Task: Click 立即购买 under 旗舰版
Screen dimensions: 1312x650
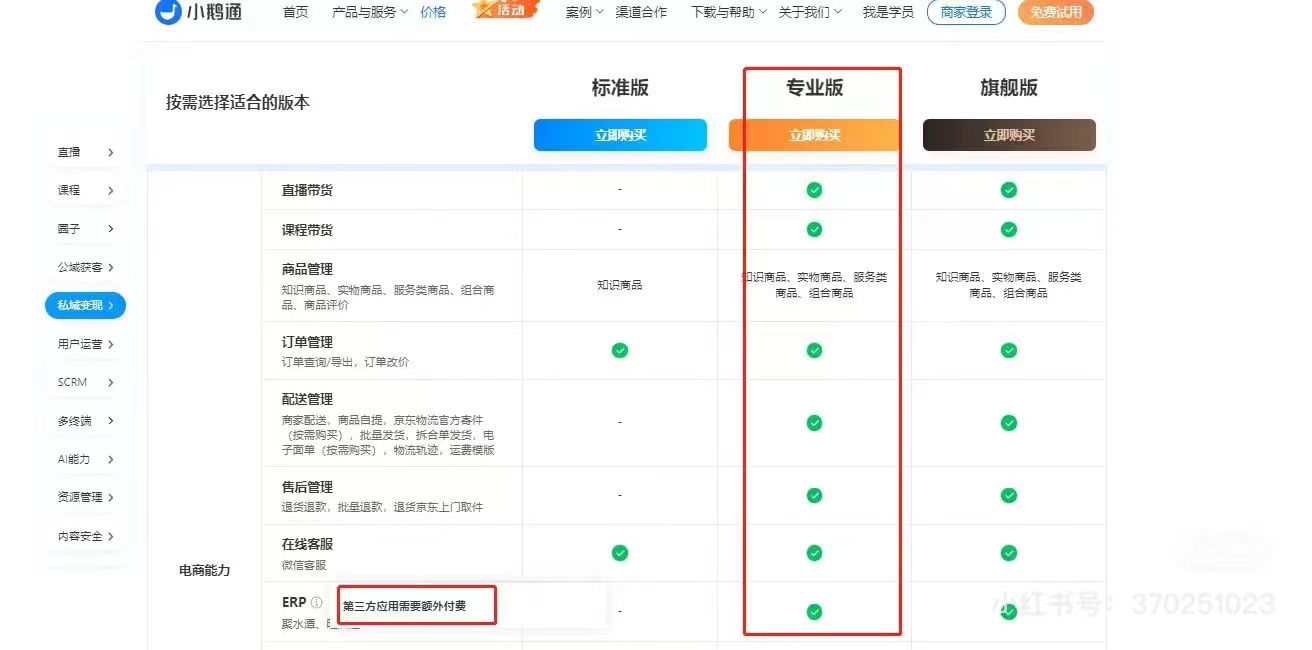Action: point(1009,135)
